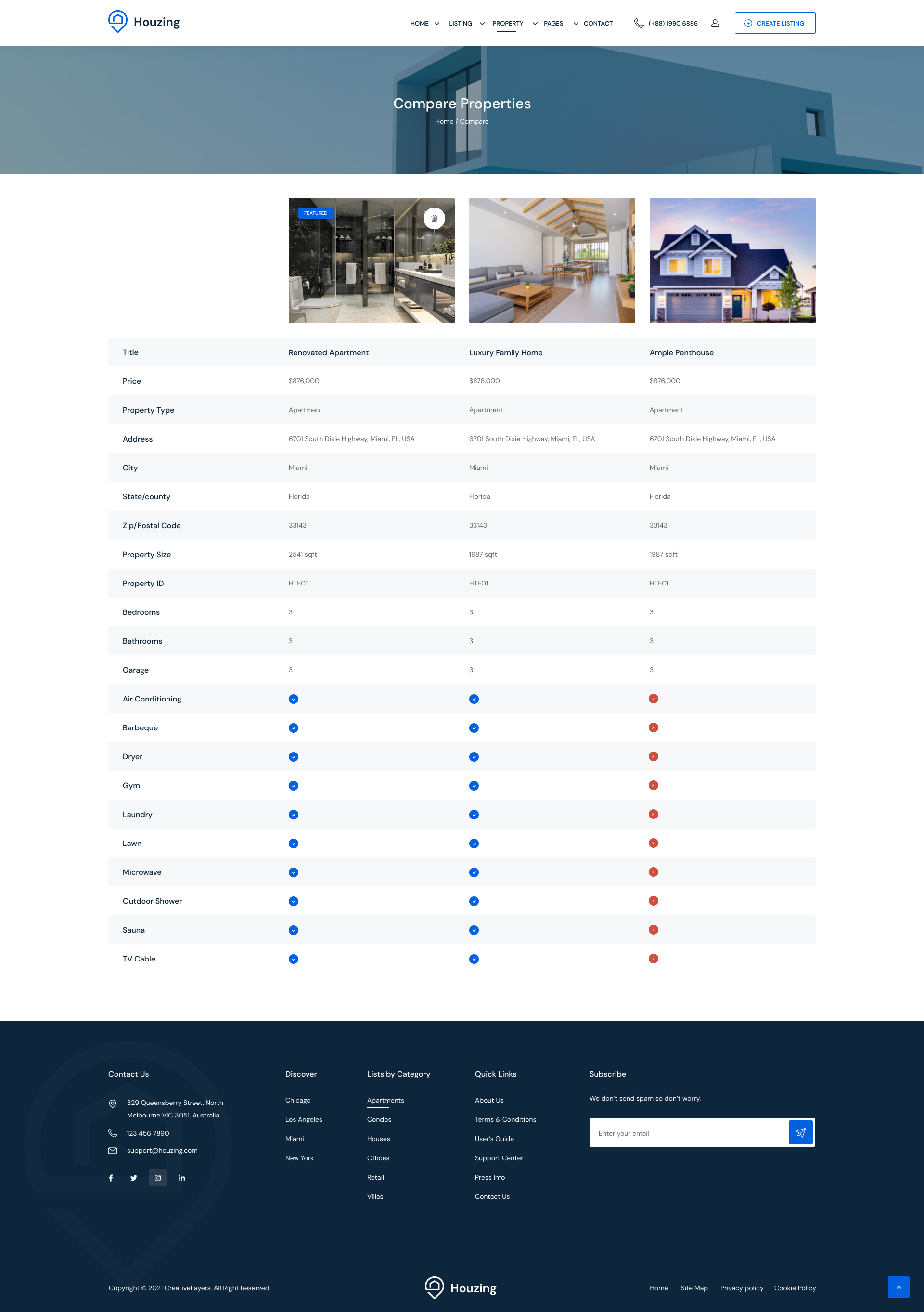Image resolution: width=924 pixels, height=1312 pixels.
Task: Open the Facebook social link in footer
Action: pyautogui.click(x=111, y=1178)
